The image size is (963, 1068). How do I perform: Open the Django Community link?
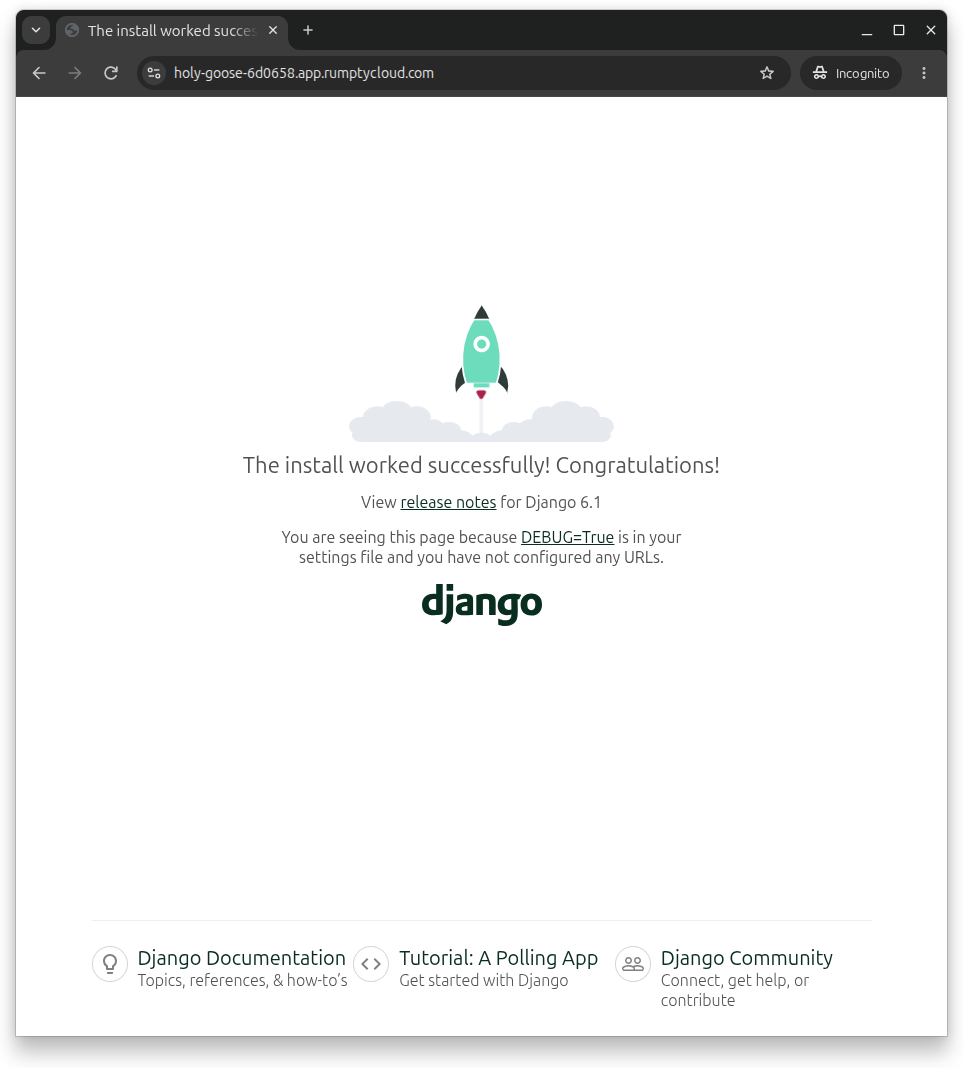click(x=746, y=958)
